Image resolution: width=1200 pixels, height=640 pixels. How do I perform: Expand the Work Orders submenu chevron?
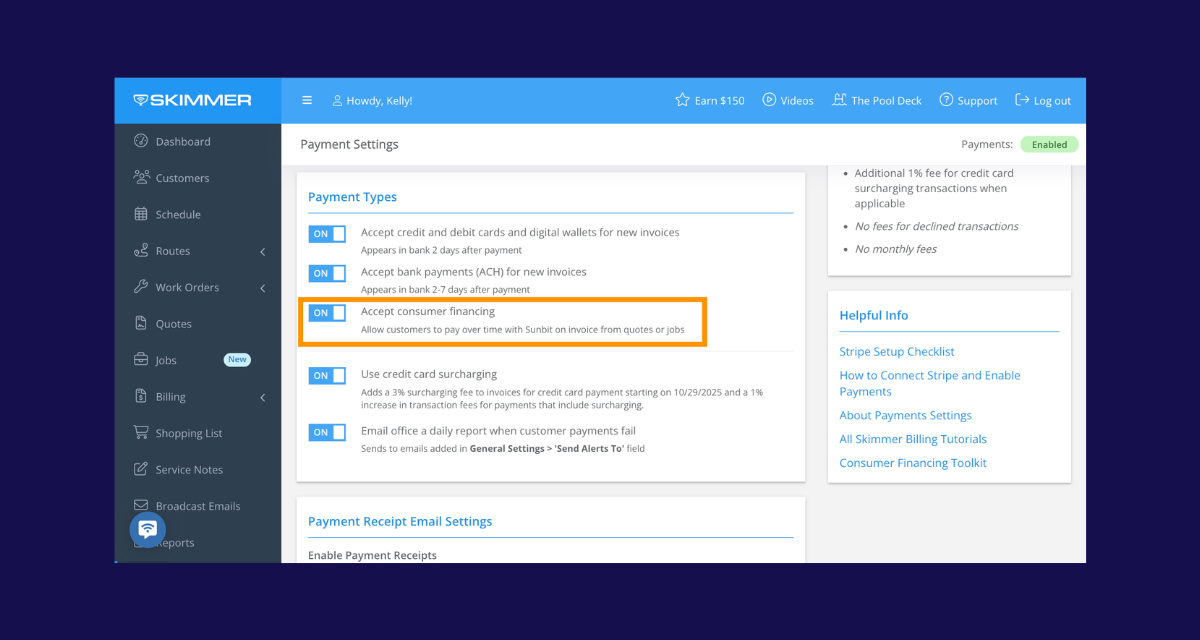coord(263,288)
